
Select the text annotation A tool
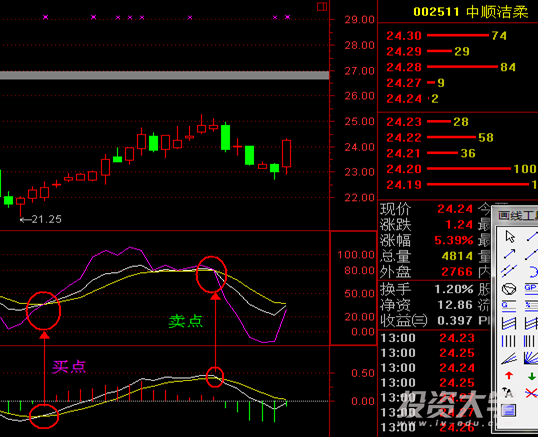pyautogui.click(x=508, y=393)
